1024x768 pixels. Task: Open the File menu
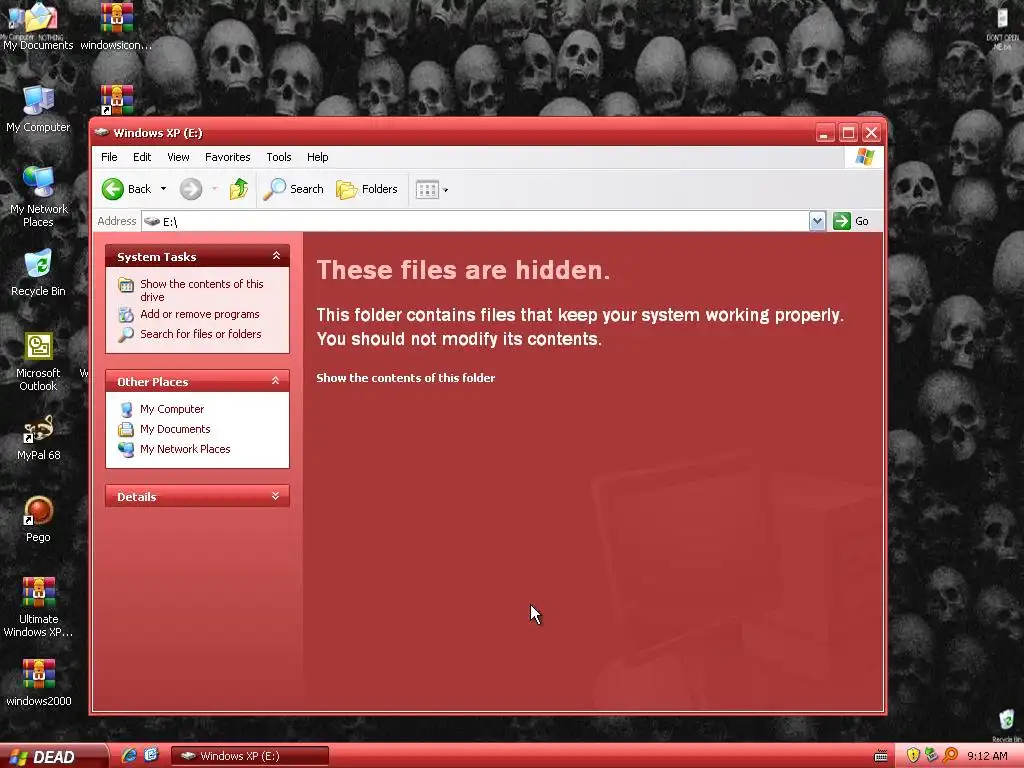[x=109, y=157]
